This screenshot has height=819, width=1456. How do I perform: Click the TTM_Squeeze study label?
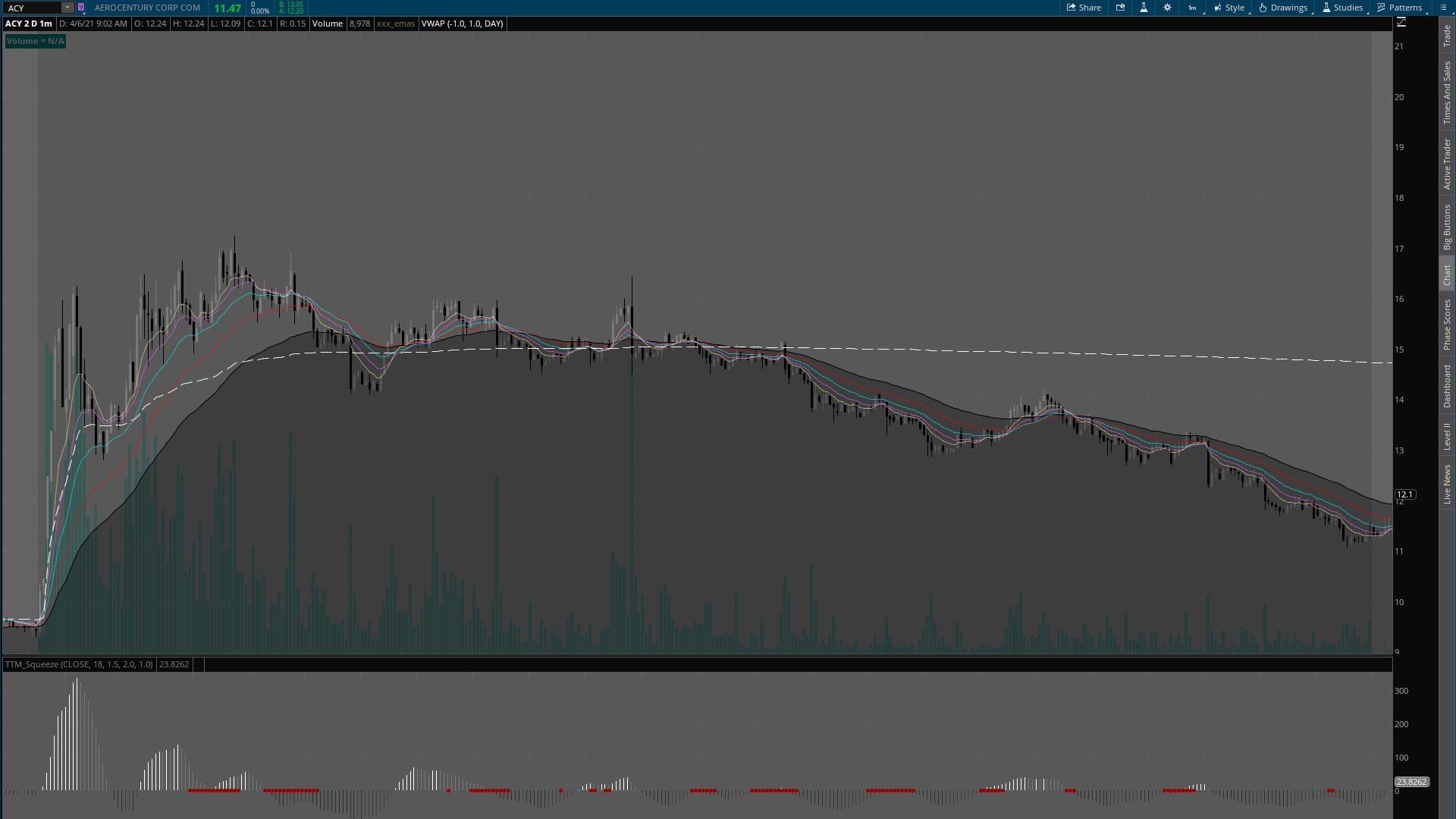point(79,664)
